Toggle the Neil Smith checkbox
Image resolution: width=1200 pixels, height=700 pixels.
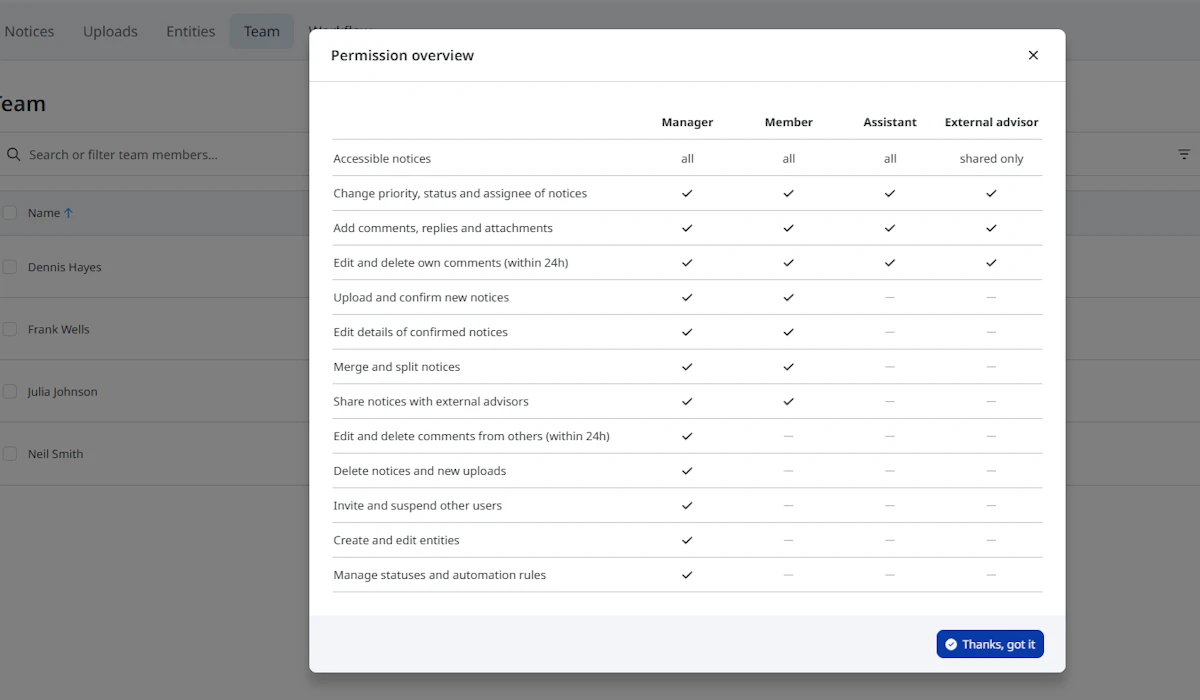pos(10,454)
